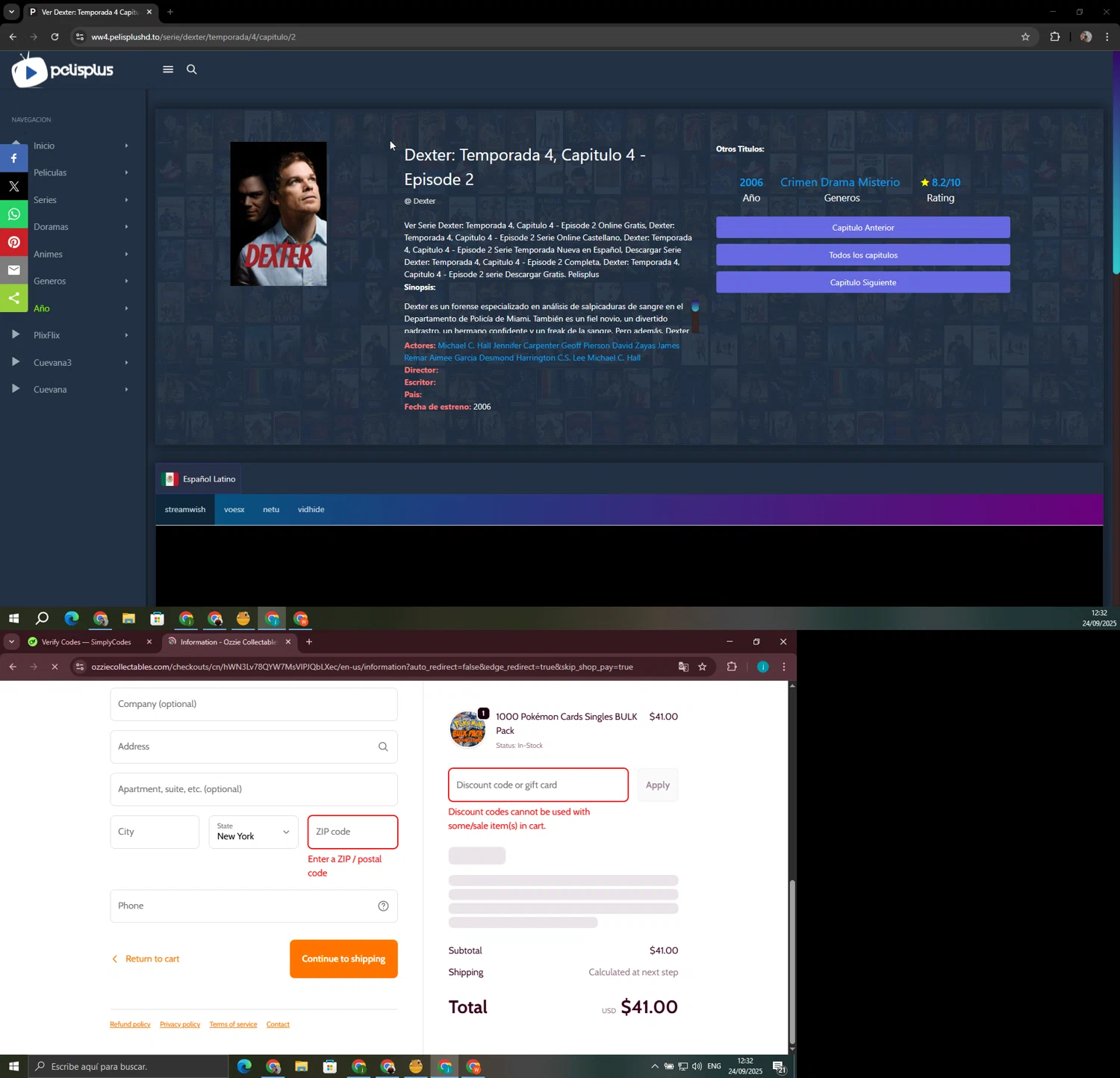This screenshot has height=1078, width=1120.
Task: Click the checkout page vertical scrollbar
Action: (792, 963)
